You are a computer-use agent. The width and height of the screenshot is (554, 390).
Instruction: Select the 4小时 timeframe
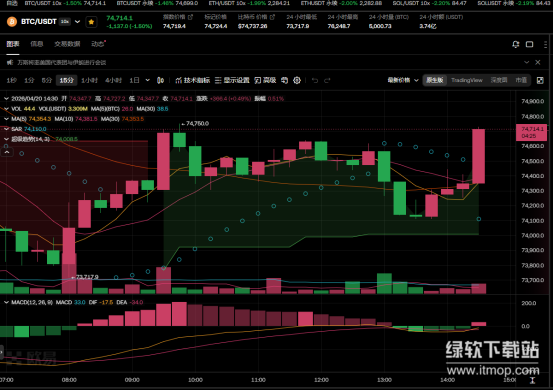pyautogui.click(x=113, y=81)
